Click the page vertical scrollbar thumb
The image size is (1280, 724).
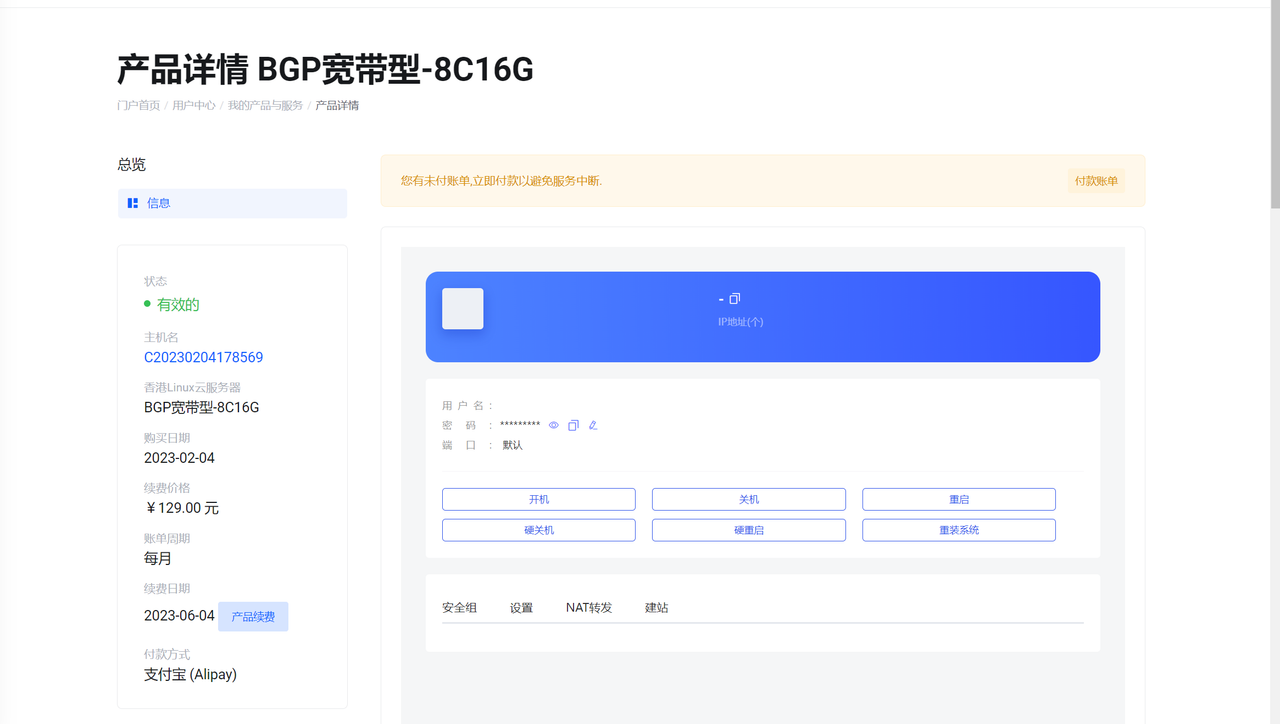pyautogui.click(x=1274, y=105)
